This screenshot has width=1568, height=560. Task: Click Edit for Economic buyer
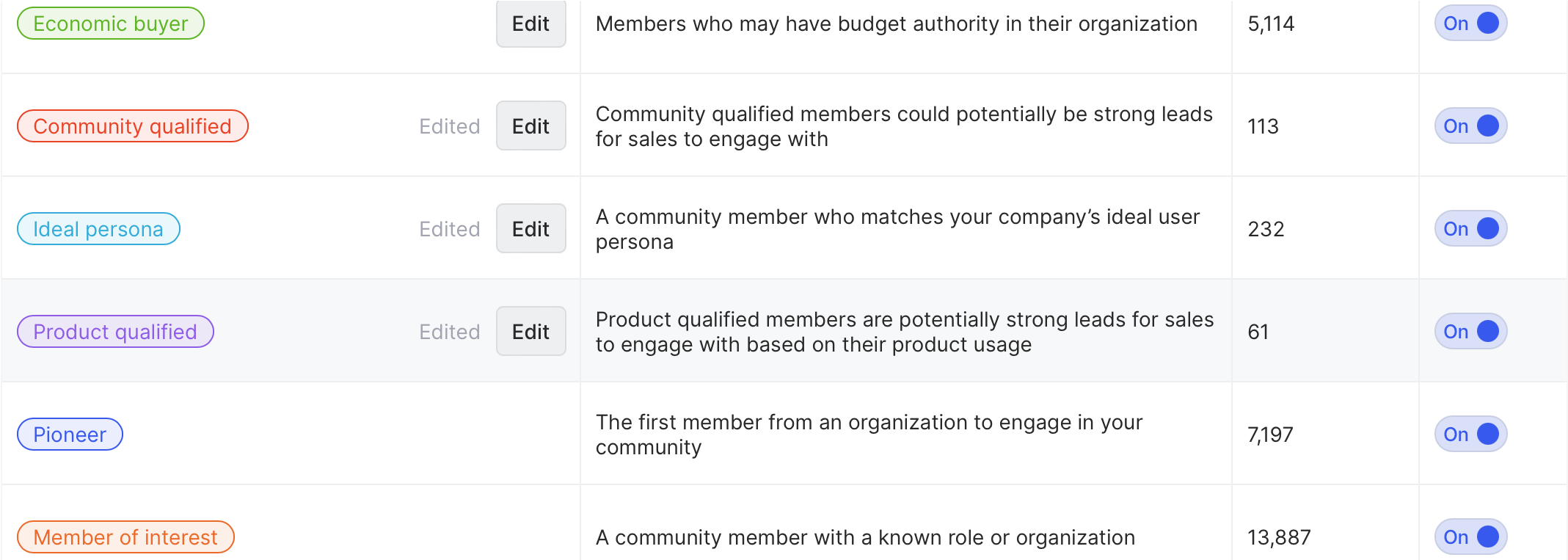click(530, 23)
